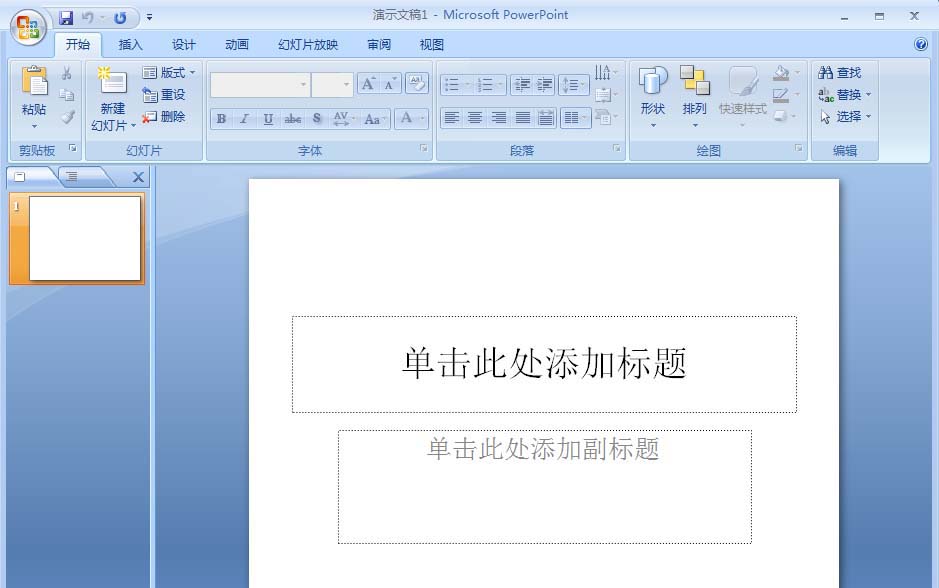The height and width of the screenshot is (588, 939).
Task: Toggle strikethrough abc formatting
Action: (292, 119)
